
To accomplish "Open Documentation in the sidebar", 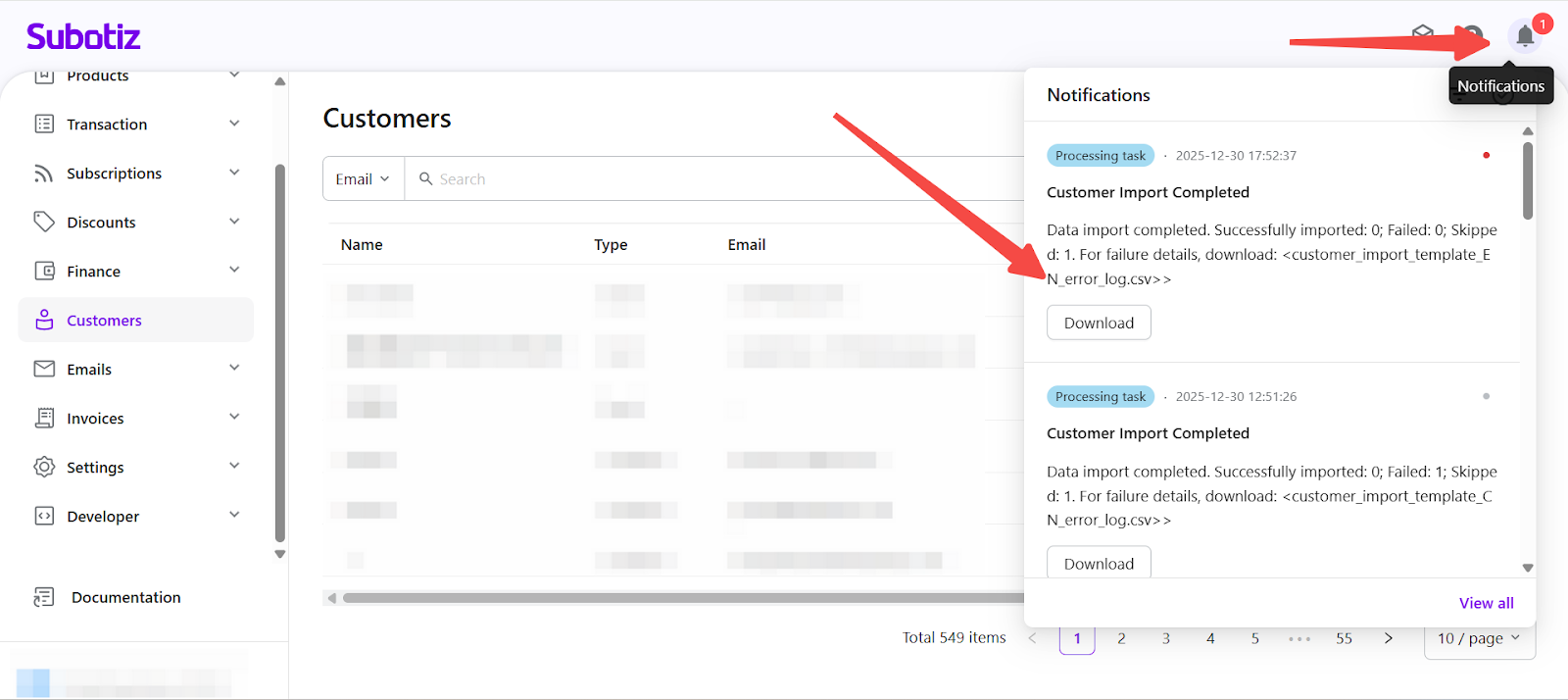I will (x=125, y=597).
